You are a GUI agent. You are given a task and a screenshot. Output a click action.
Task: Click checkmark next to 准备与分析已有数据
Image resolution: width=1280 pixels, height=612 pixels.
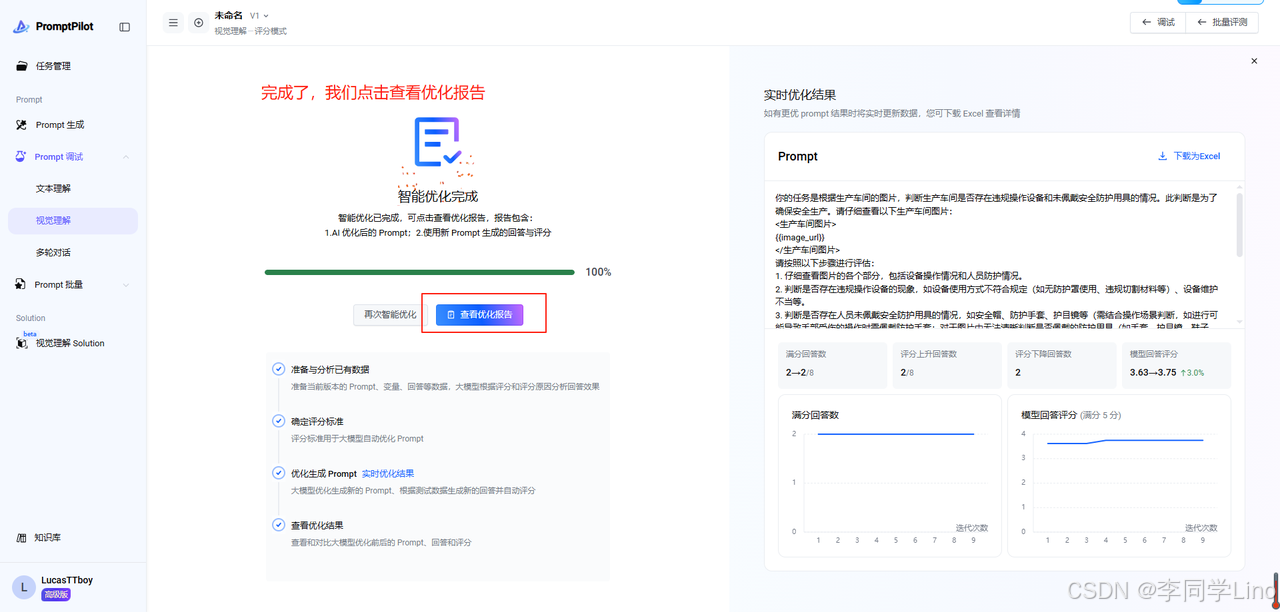pyautogui.click(x=279, y=369)
